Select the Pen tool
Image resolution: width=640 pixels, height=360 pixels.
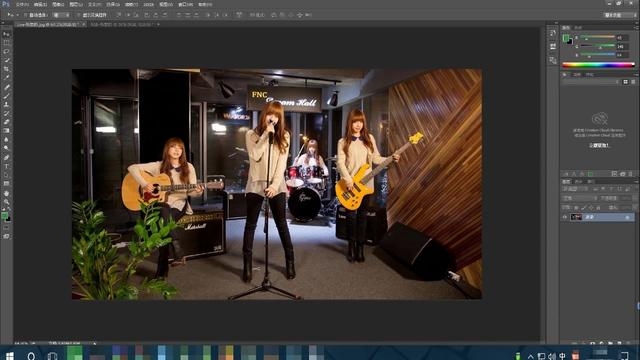tap(7, 157)
